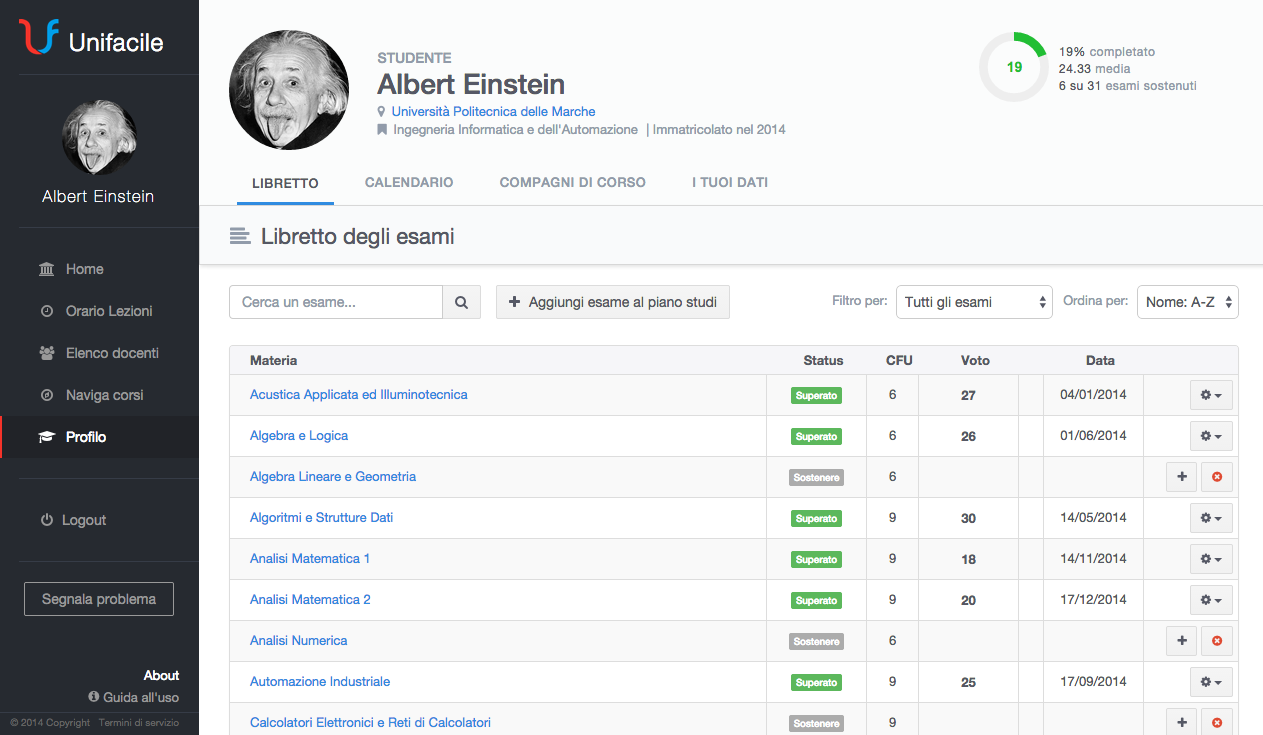
Task: Click the CFU column header
Action: point(899,360)
